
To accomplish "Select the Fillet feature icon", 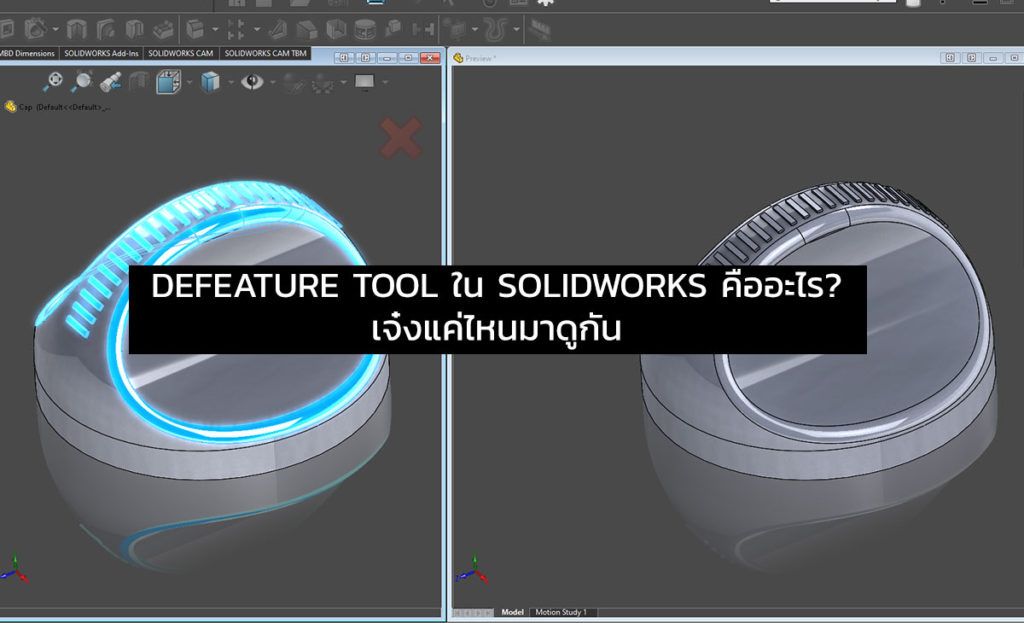I will 195,29.
